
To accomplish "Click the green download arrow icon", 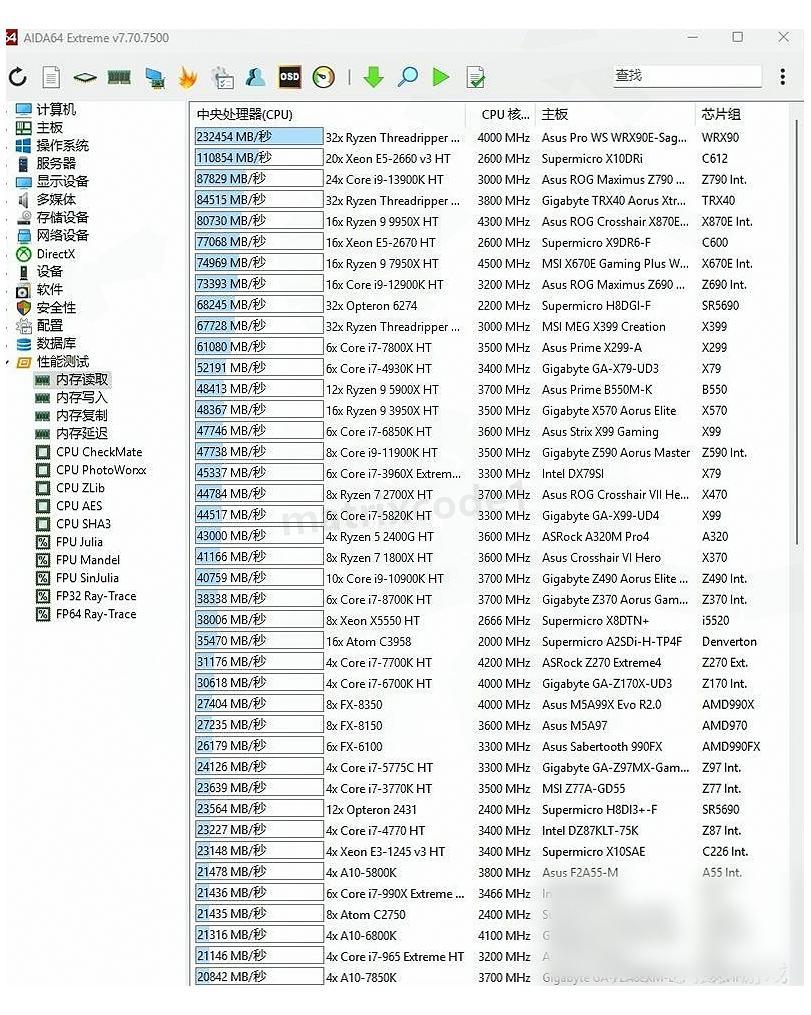I will coord(373,78).
